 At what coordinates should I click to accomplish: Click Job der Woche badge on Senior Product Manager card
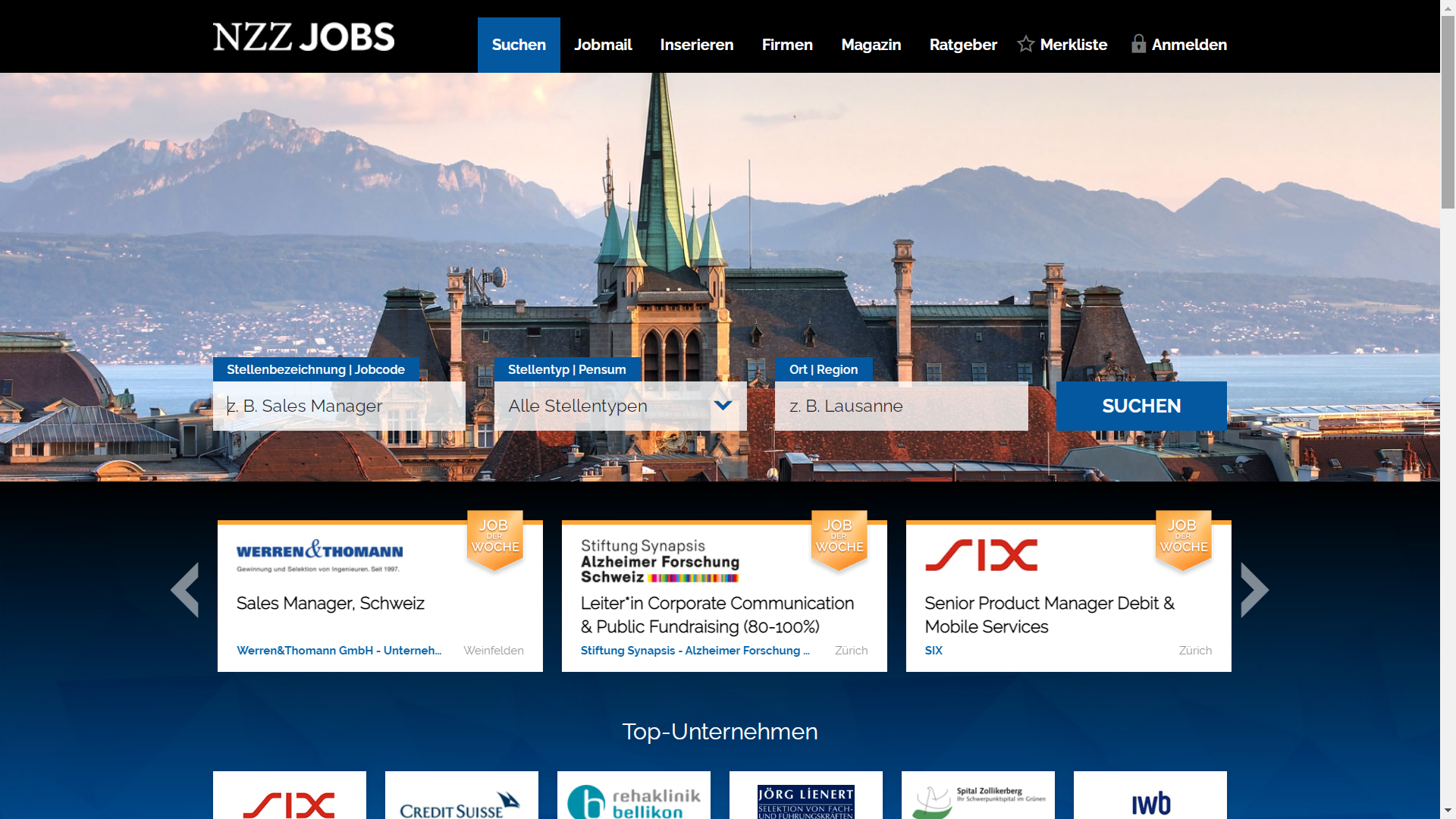[x=1183, y=540]
